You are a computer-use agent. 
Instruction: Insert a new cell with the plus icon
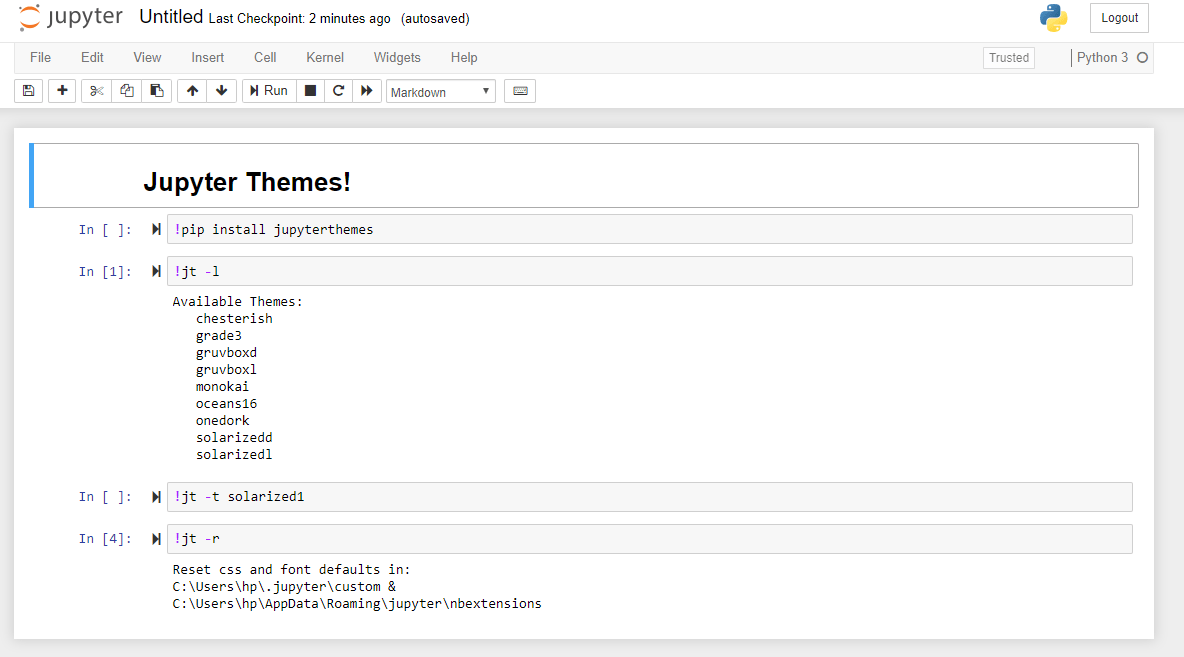61,90
